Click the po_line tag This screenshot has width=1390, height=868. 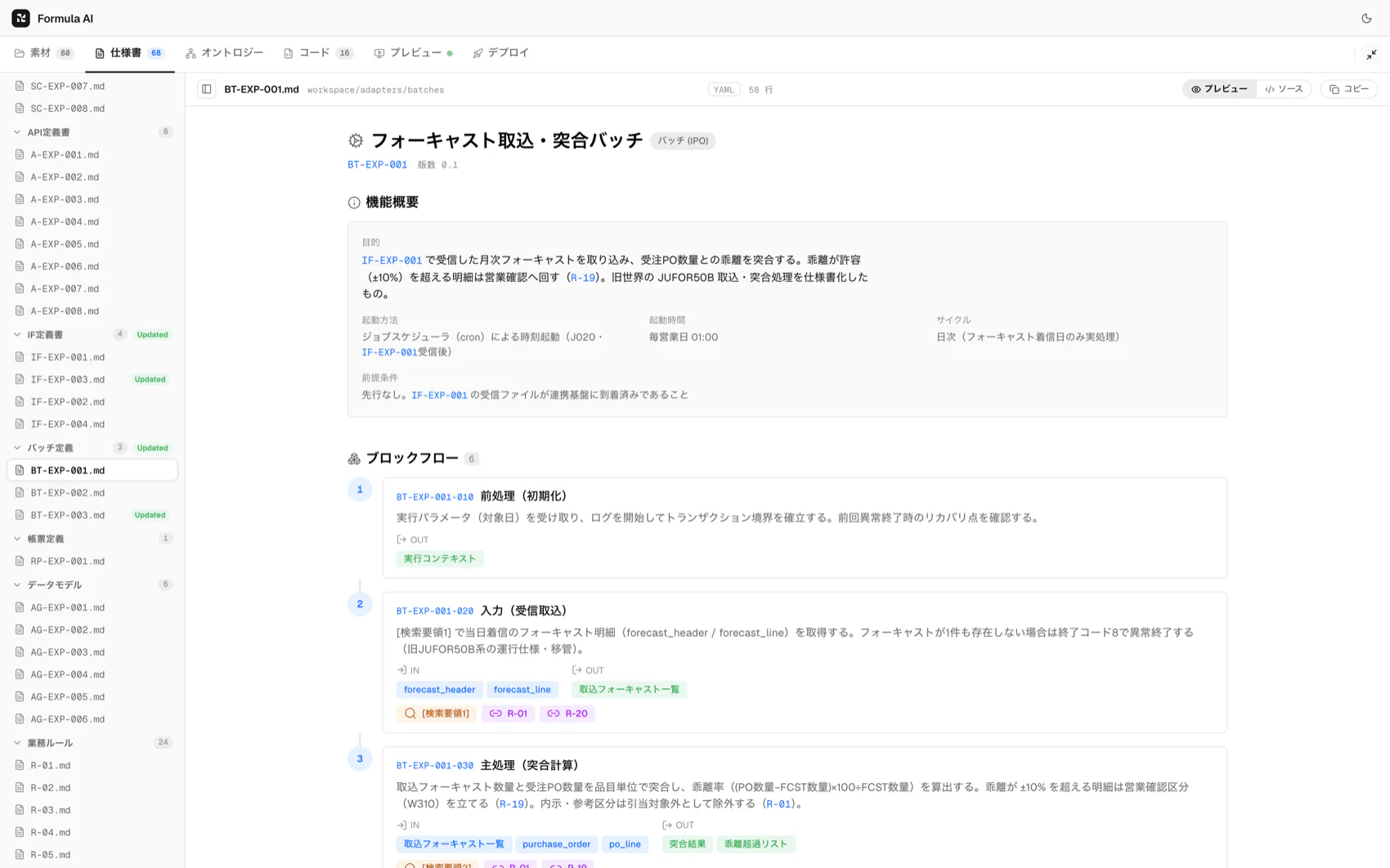coord(625,844)
